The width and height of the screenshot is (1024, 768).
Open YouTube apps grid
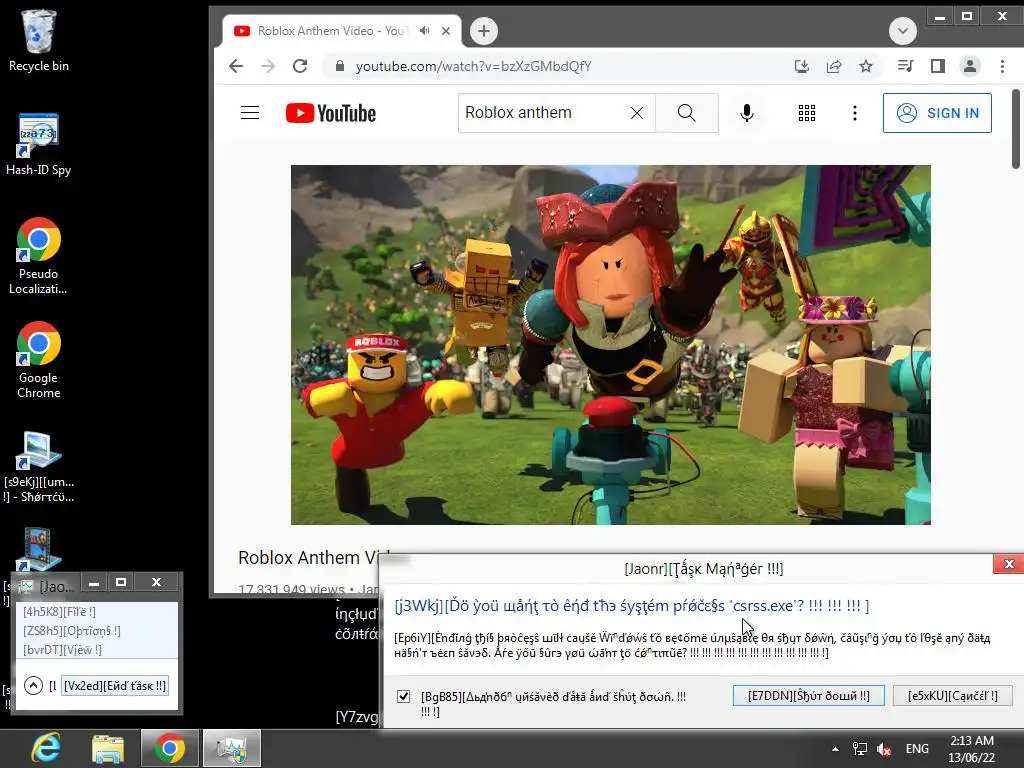click(807, 113)
